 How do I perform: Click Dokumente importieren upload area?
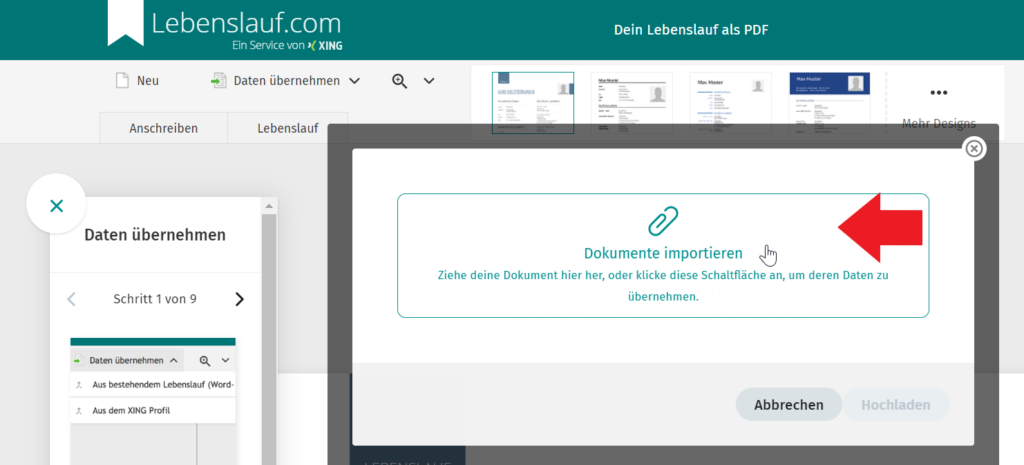(663, 255)
